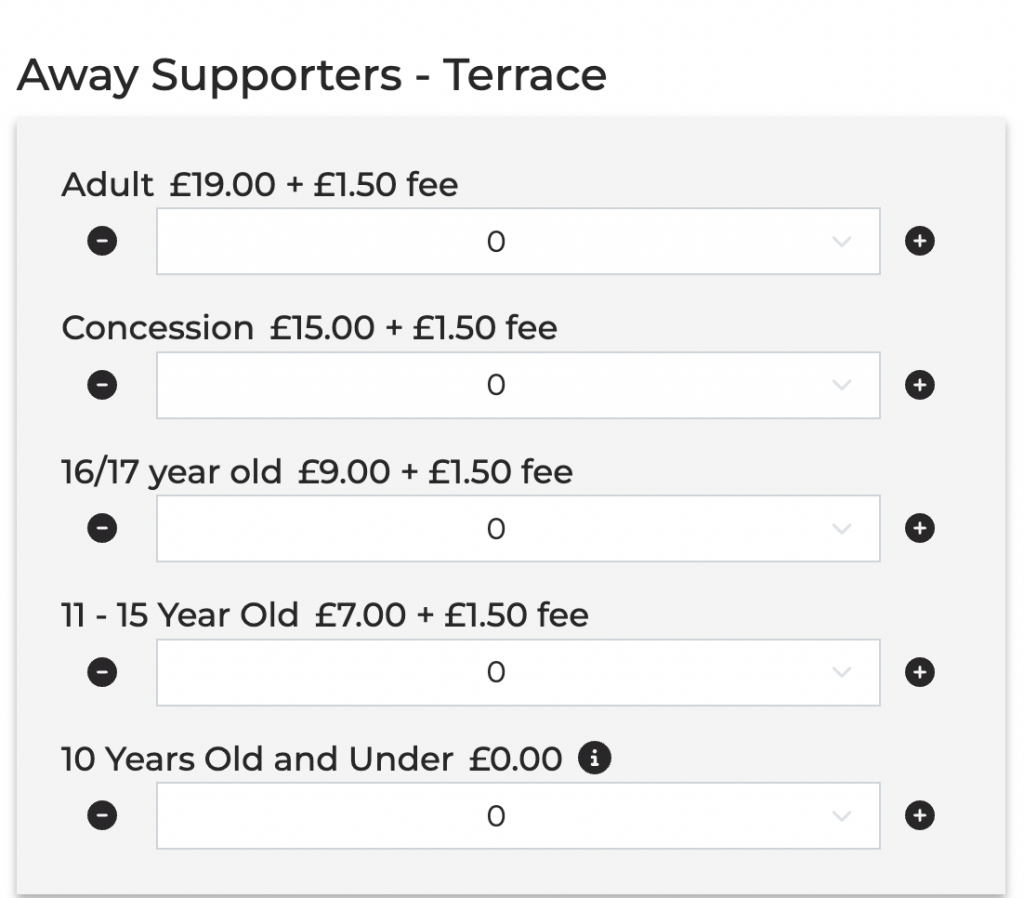This screenshot has height=898, width=1024.
Task: Add an 11 - 15 Year Old ticket
Action: tap(919, 673)
